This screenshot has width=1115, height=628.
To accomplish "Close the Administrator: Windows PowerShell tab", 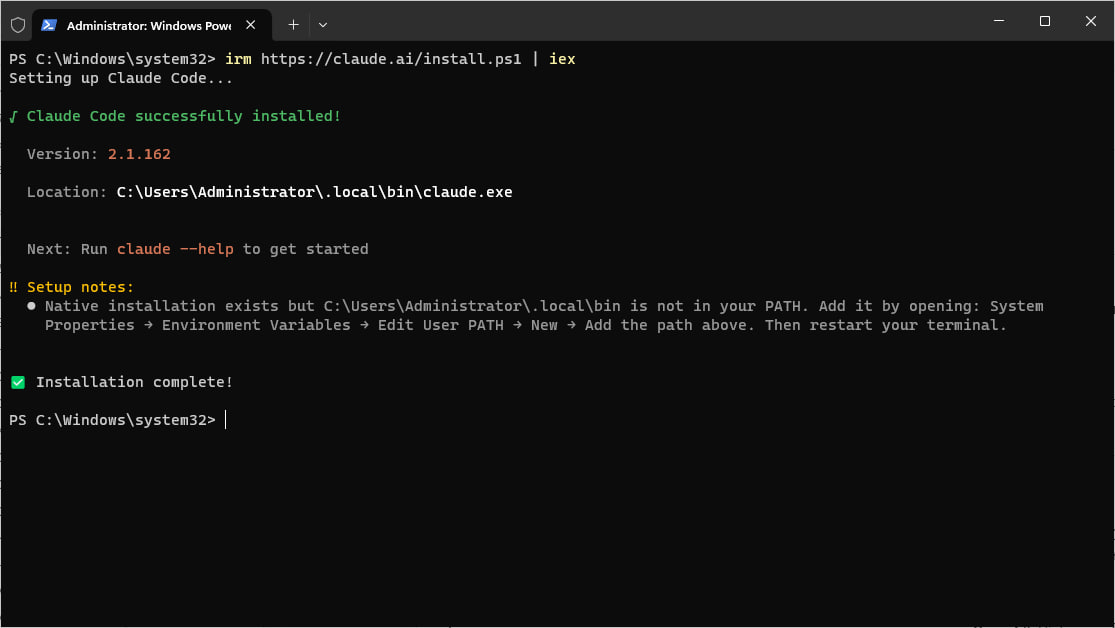I will (250, 25).
